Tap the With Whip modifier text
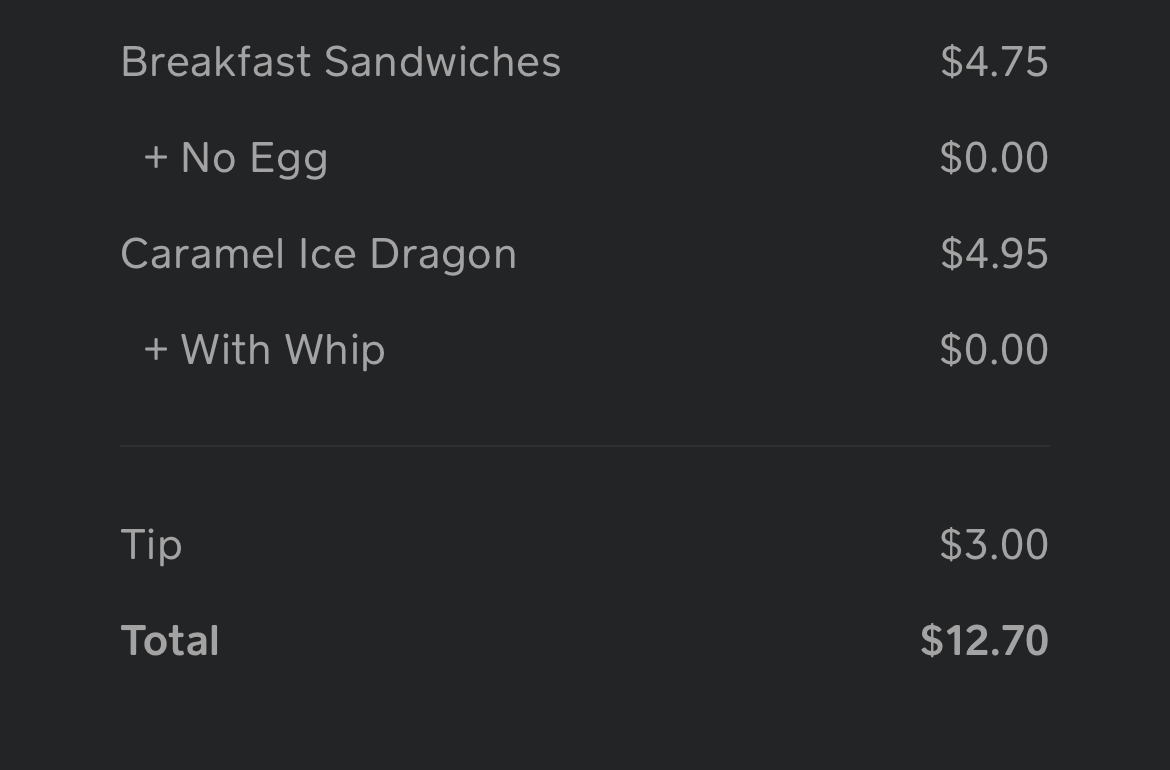The width and height of the screenshot is (1170, 770). coord(282,350)
